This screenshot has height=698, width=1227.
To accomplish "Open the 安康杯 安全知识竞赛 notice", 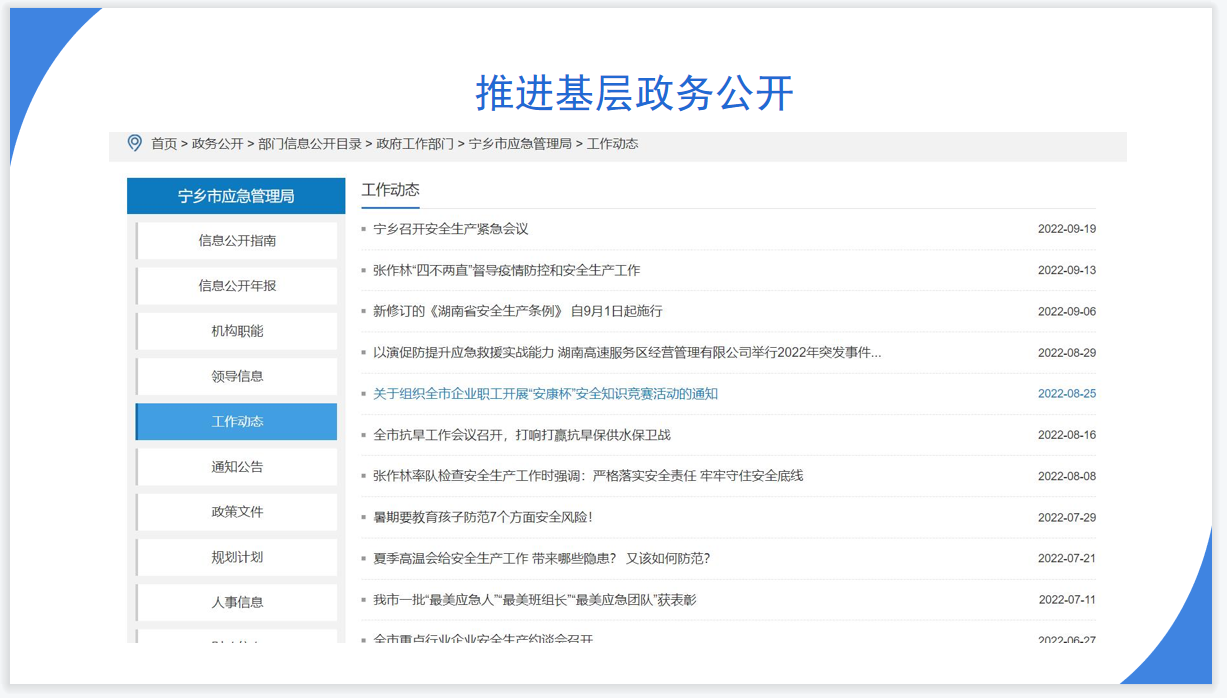I will pos(545,394).
